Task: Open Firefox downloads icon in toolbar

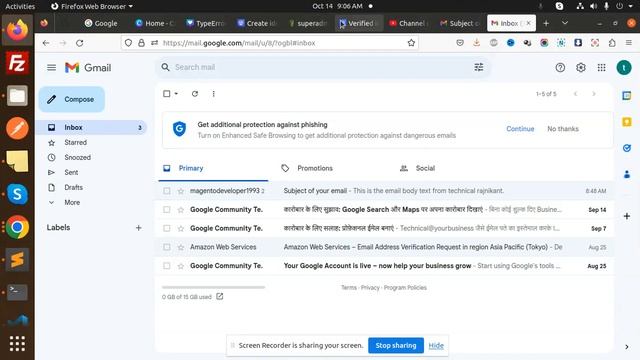Action: click(x=476, y=43)
